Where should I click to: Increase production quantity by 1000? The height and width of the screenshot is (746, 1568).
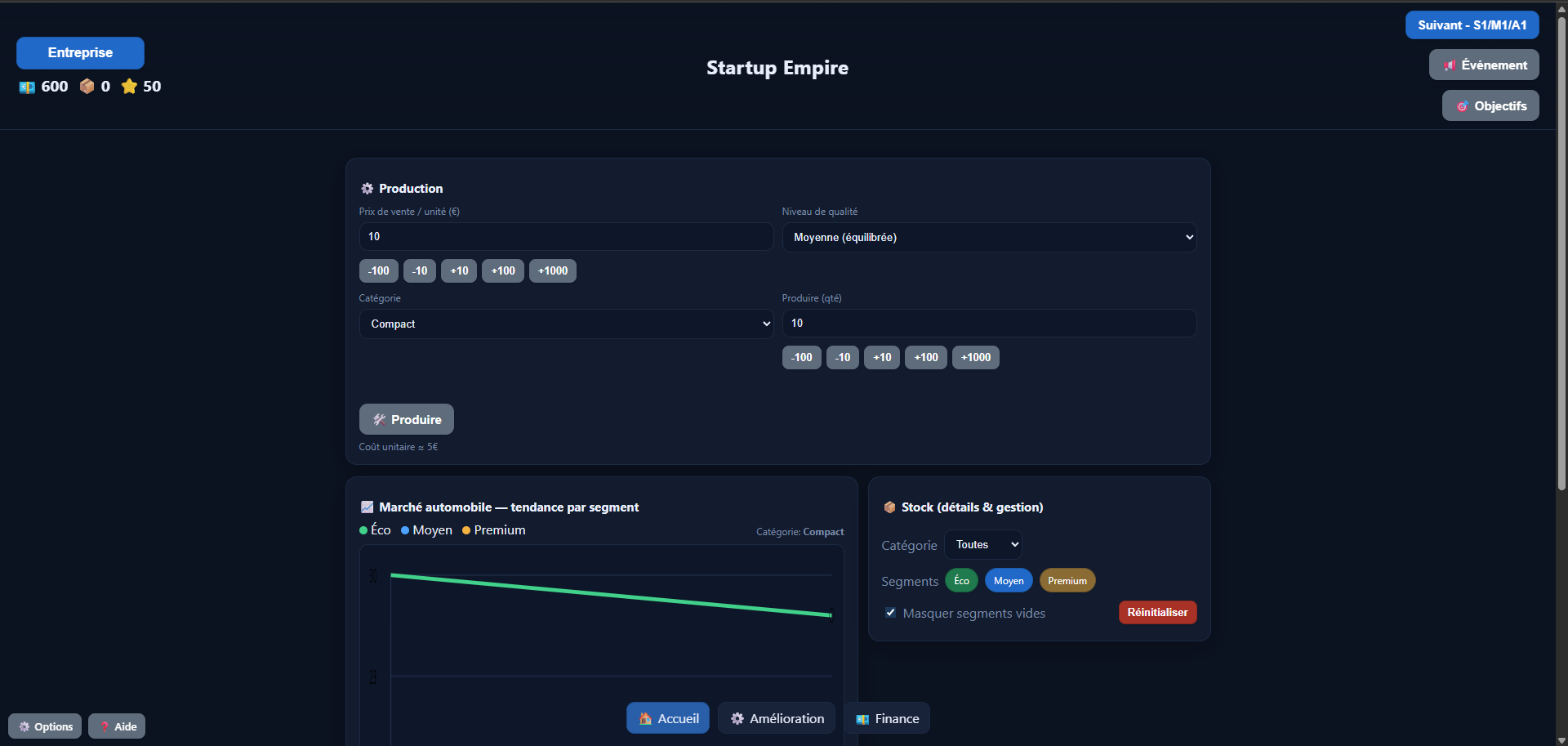click(976, 357)
